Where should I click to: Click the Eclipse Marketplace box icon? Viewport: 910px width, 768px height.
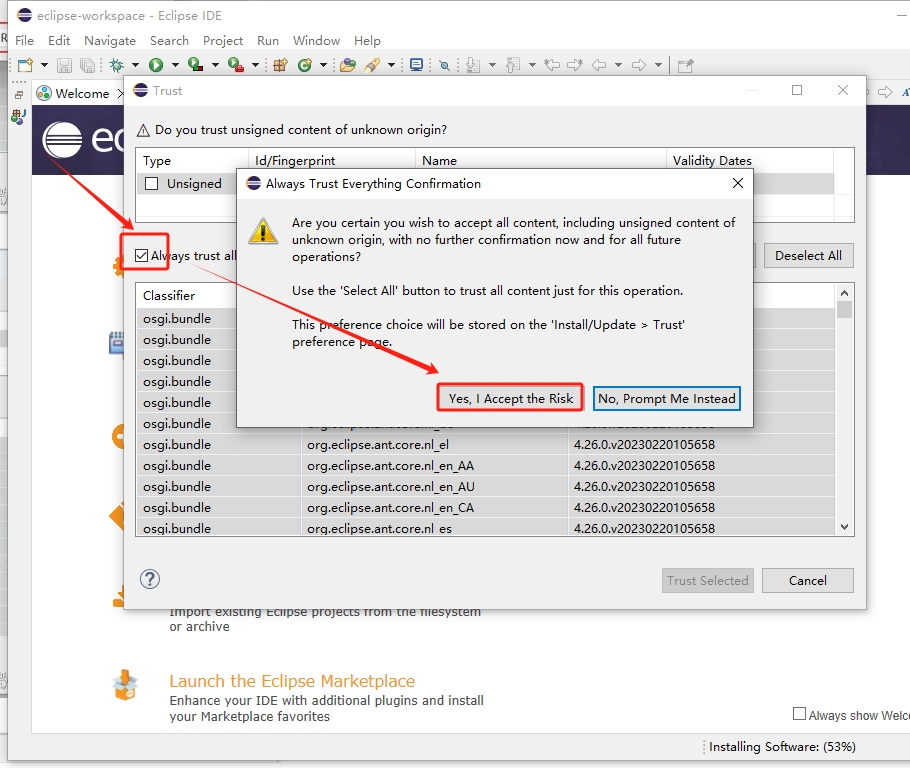point(125,685)
